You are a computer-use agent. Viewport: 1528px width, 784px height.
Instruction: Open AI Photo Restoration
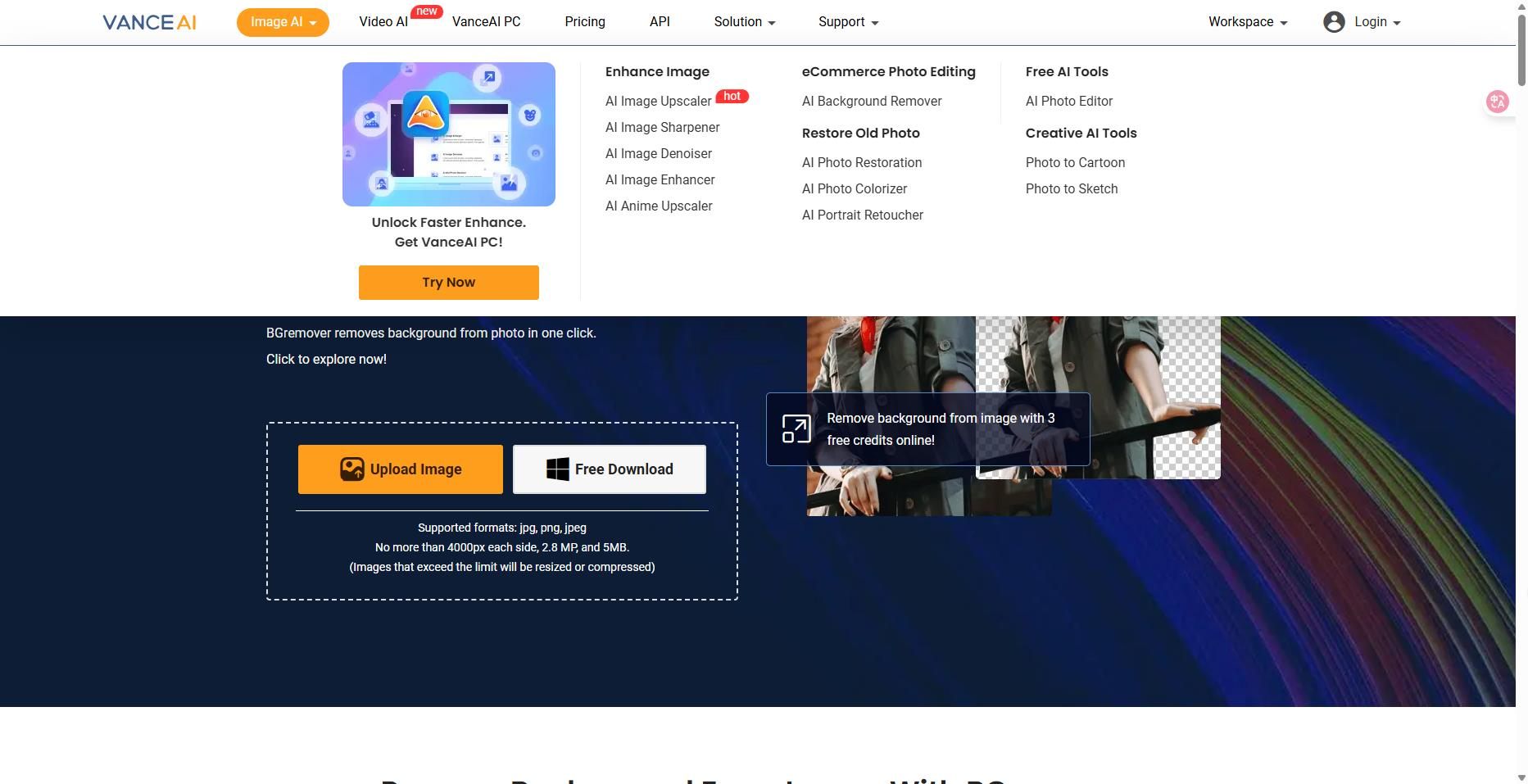(862, 163)
